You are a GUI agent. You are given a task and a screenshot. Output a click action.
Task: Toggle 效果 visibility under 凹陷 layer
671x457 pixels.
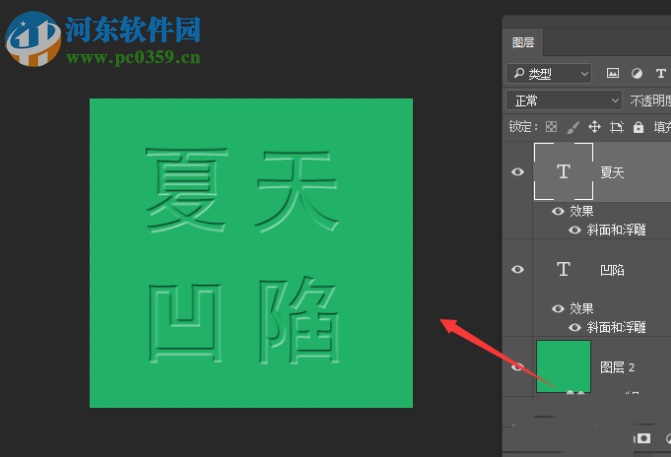pos(558,308)
